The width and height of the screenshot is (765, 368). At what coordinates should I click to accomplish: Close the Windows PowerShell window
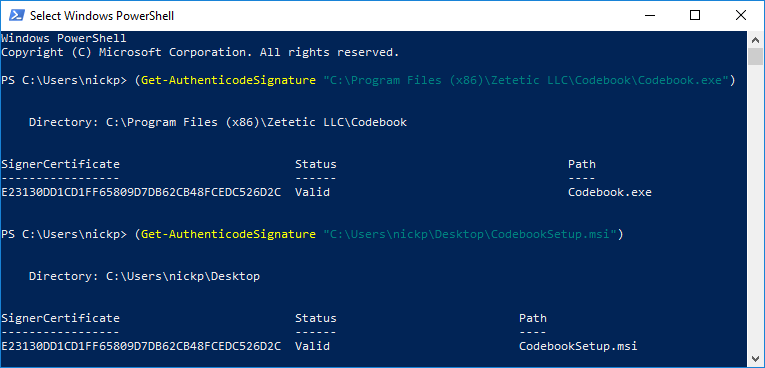741,16
